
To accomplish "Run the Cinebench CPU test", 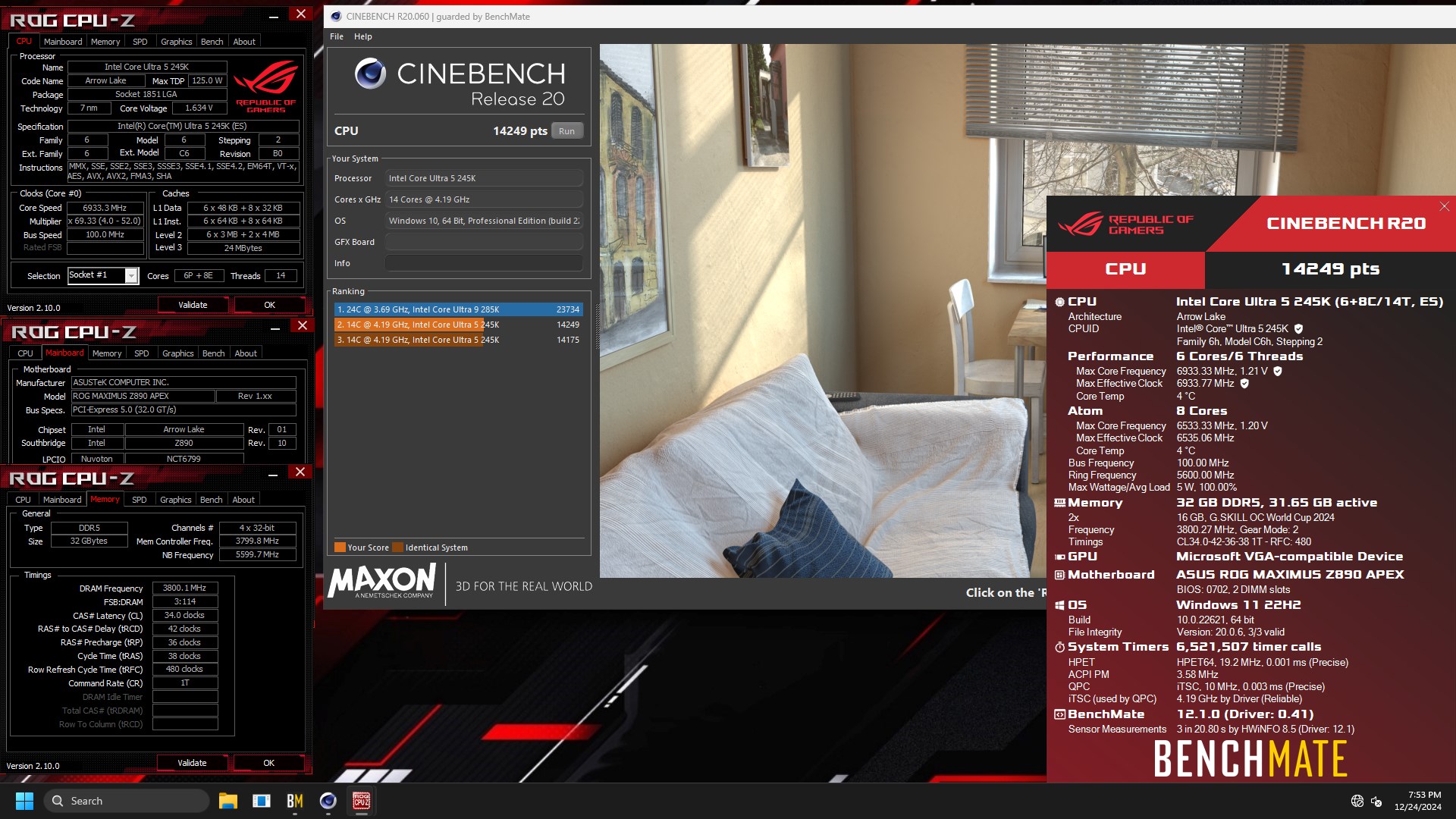I will (x=567, y=131).
